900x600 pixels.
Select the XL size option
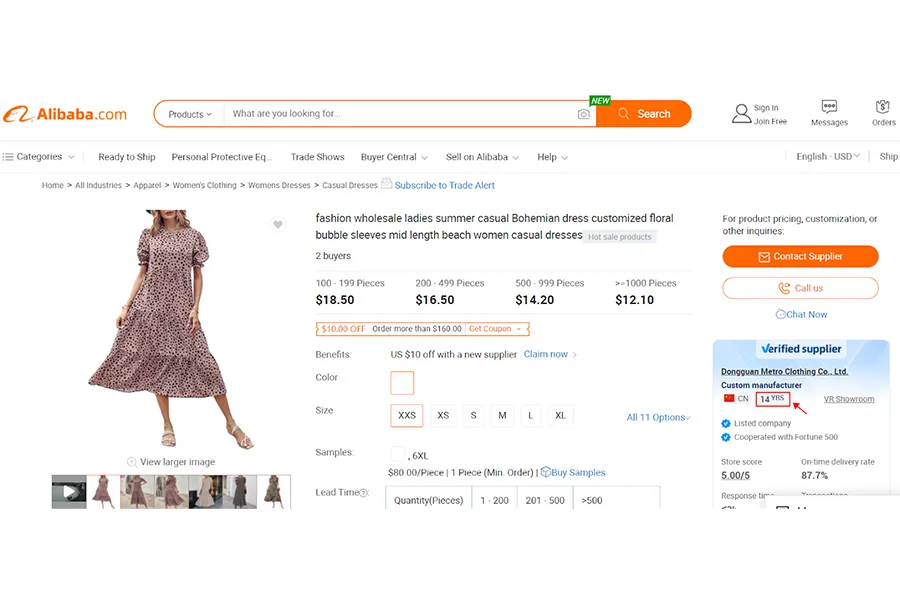tap(560, 416)
